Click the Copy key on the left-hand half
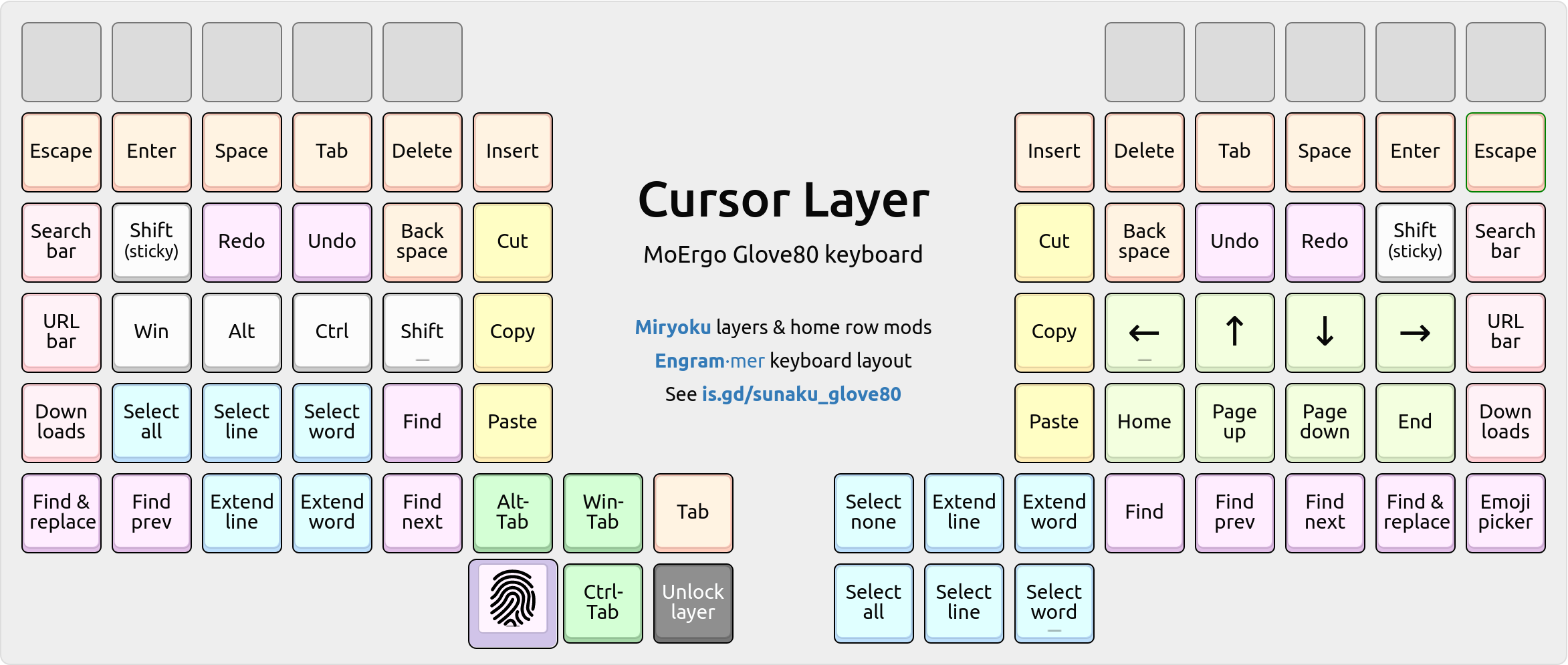This screenshot has width=1568, height=665. (x=512, y=333)
